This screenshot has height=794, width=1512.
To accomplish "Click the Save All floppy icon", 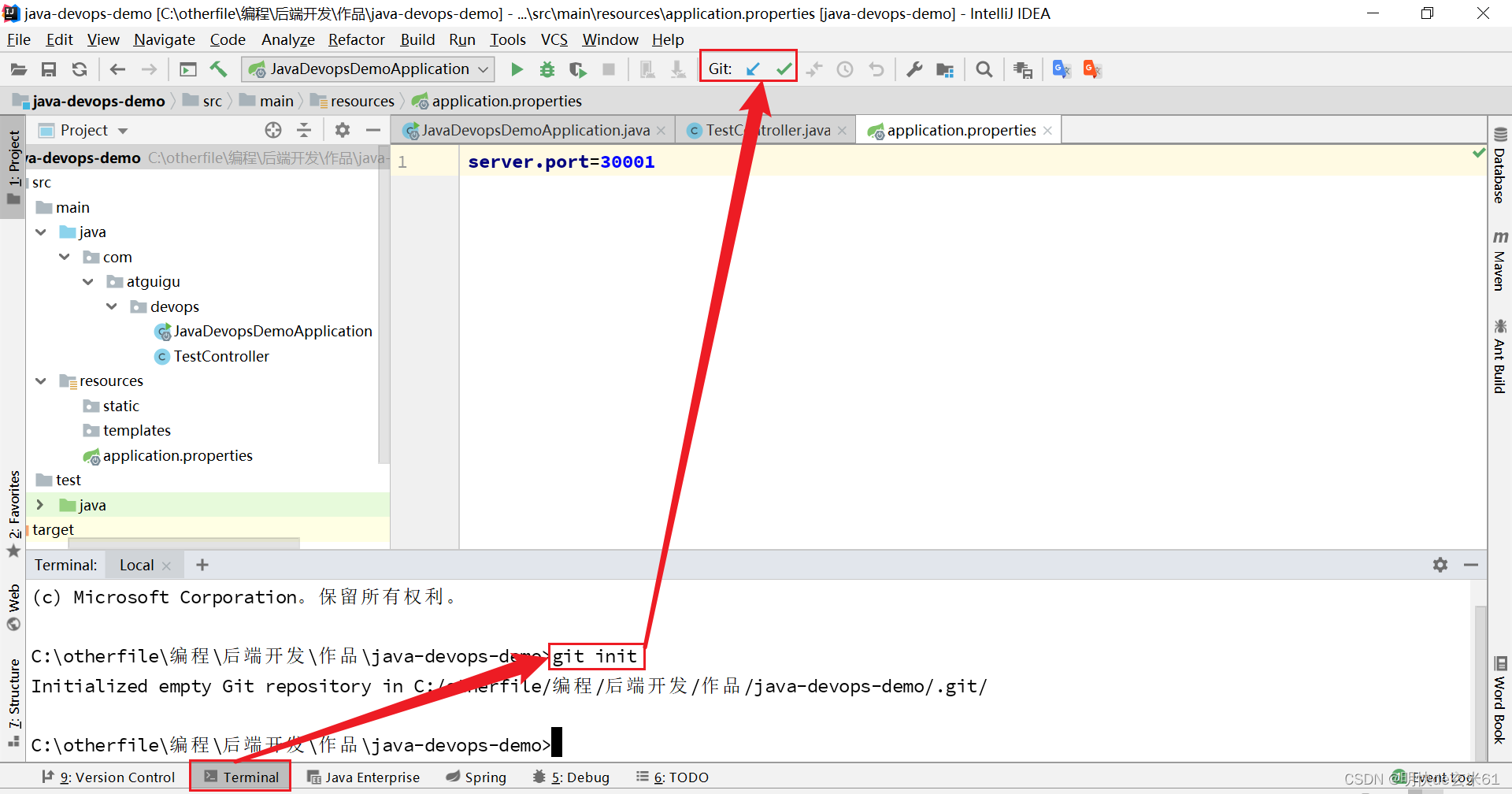I will (x=49, y=70).
